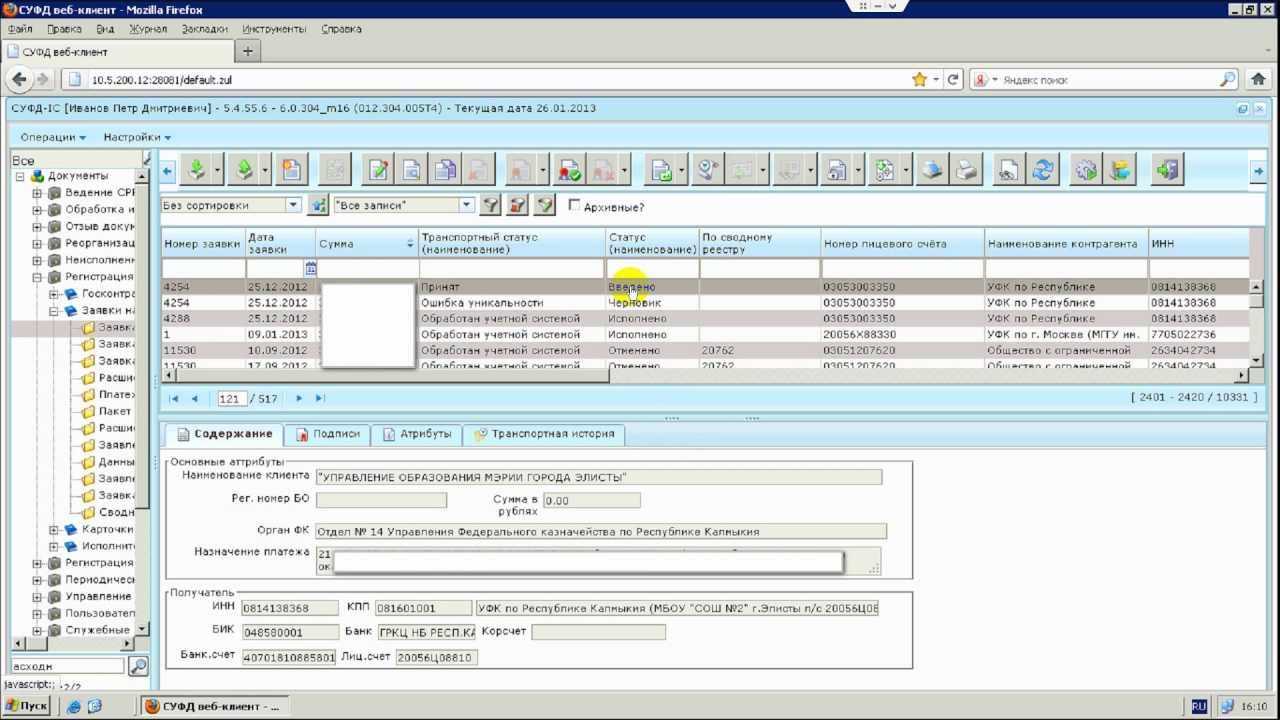Switch to the Подписи tab

pos(327,434)
